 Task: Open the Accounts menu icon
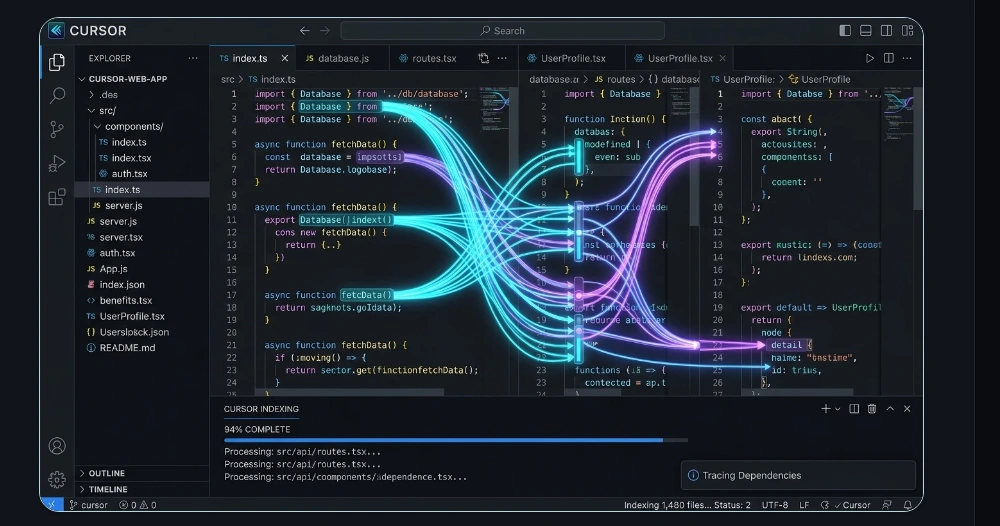tap(57, 446)
